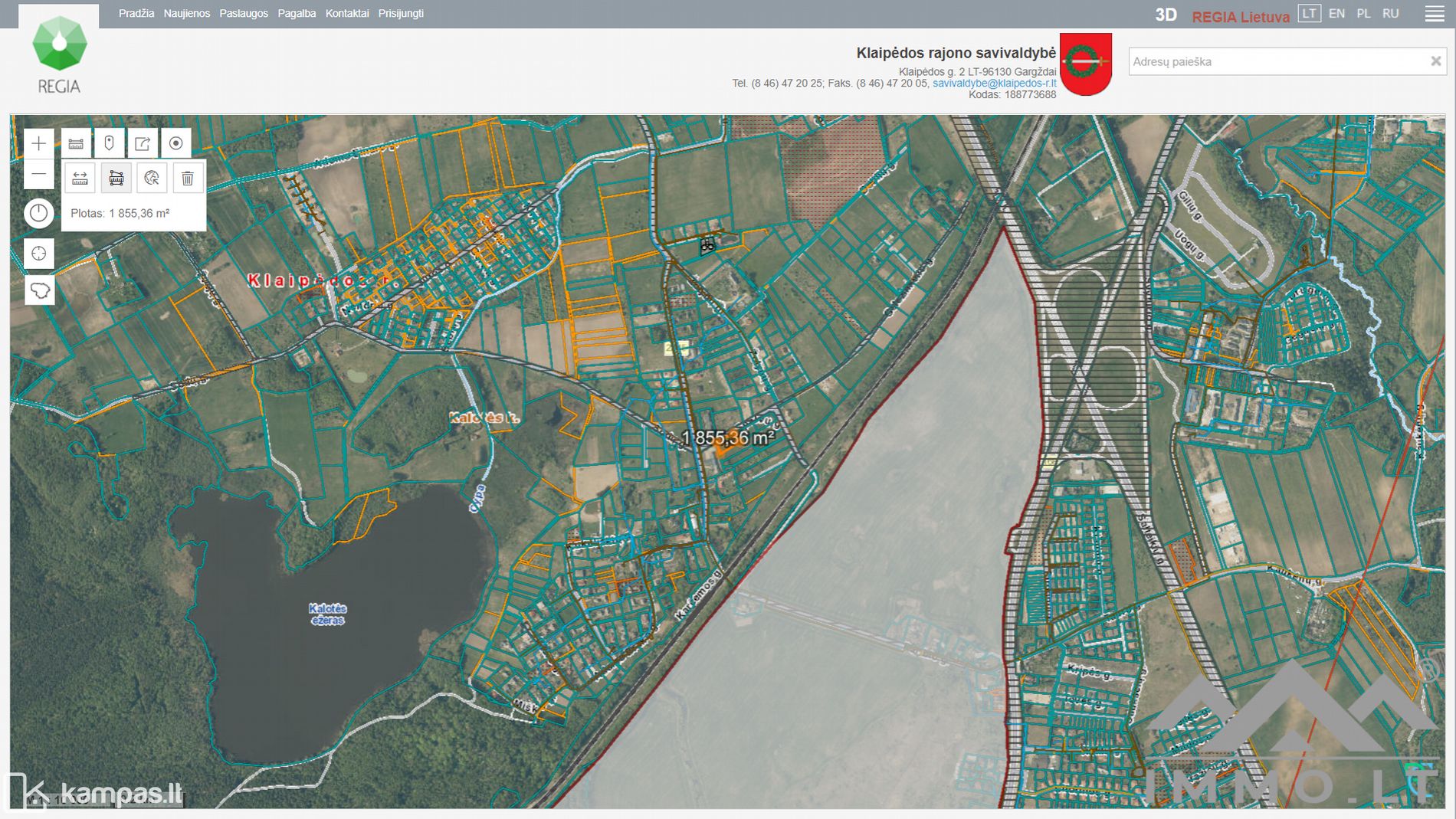
Task: Open the Naujienos menu item
Action: 186,14
